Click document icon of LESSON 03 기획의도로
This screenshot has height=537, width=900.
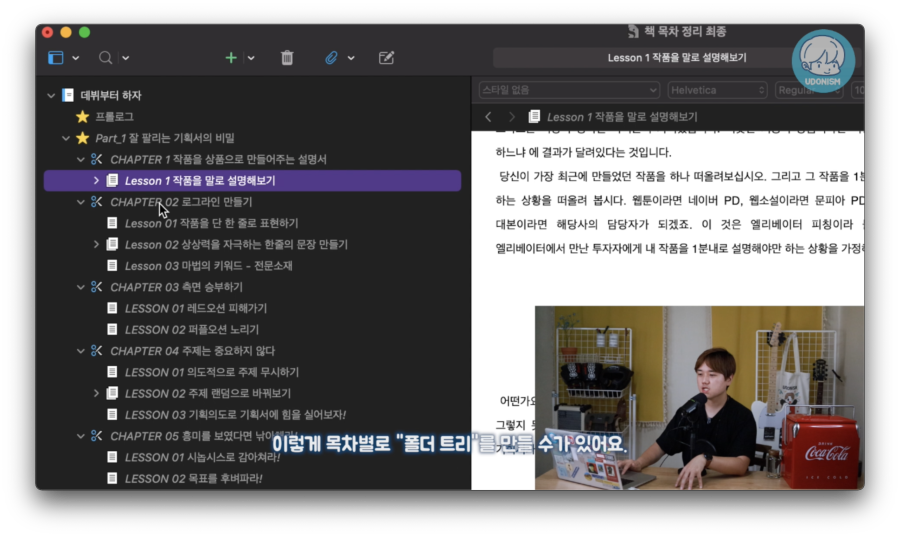[112, 415]
